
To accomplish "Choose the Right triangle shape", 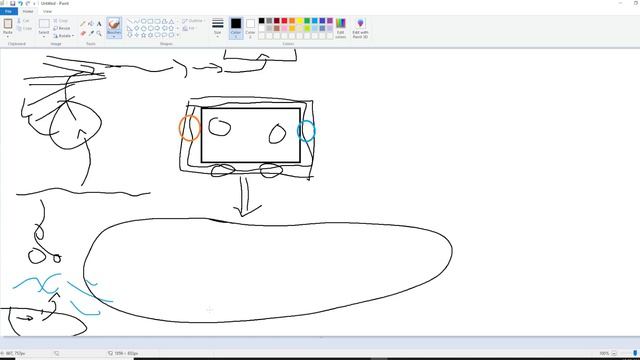I will (130, 28).
